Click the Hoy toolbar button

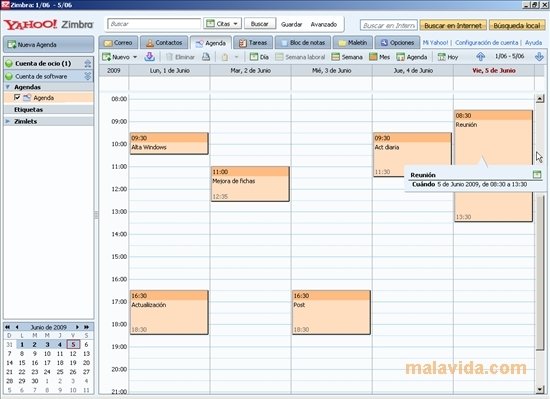(448, 57)
